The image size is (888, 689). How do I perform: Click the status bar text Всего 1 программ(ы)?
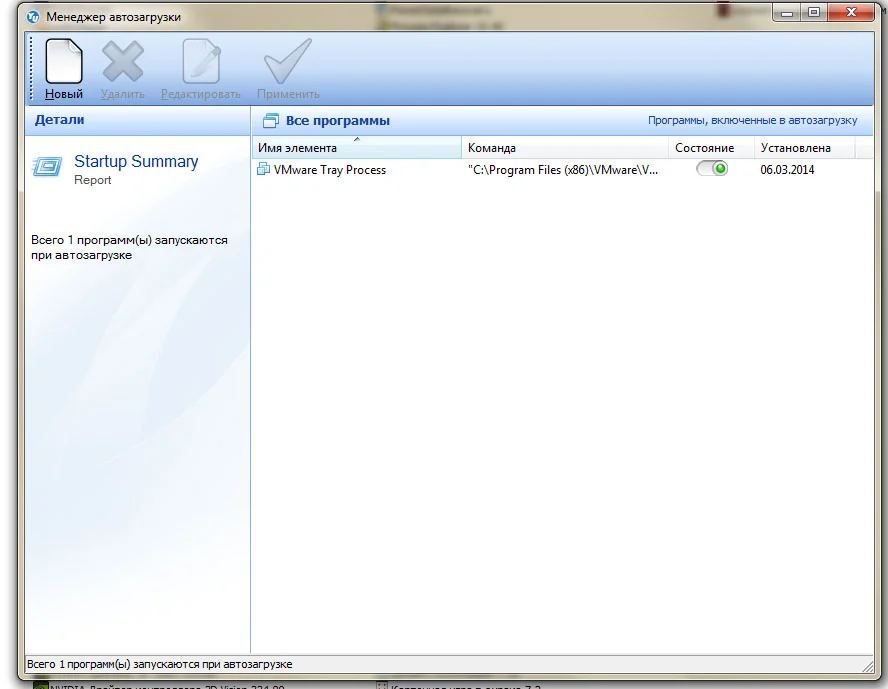160,664
